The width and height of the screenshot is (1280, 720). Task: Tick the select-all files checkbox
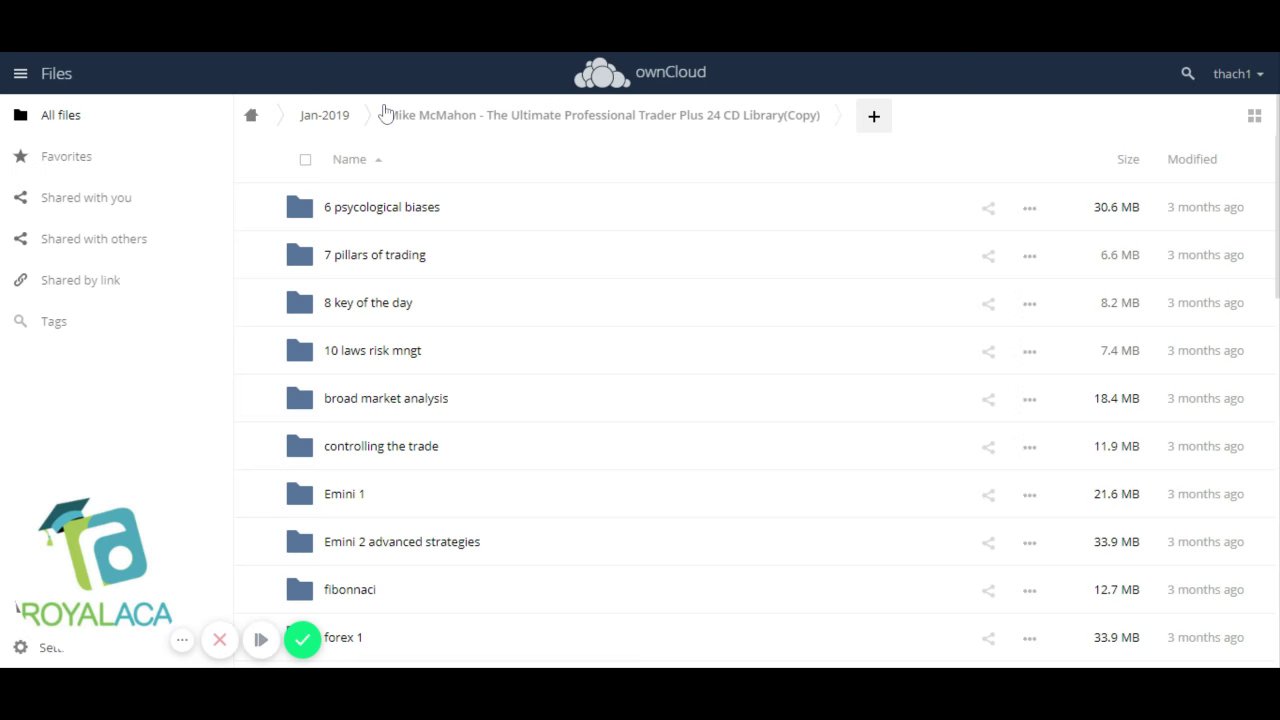(x=305, y=160)
